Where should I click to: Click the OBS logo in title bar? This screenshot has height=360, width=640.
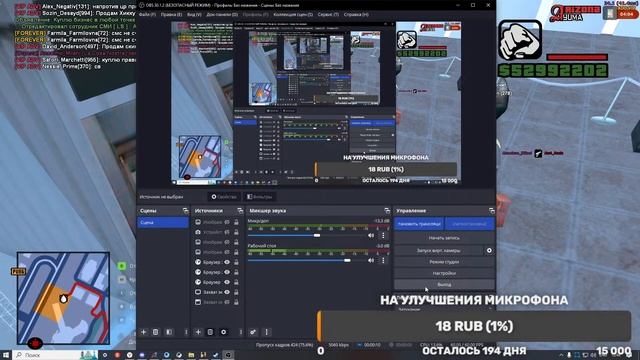click(142, 5)
